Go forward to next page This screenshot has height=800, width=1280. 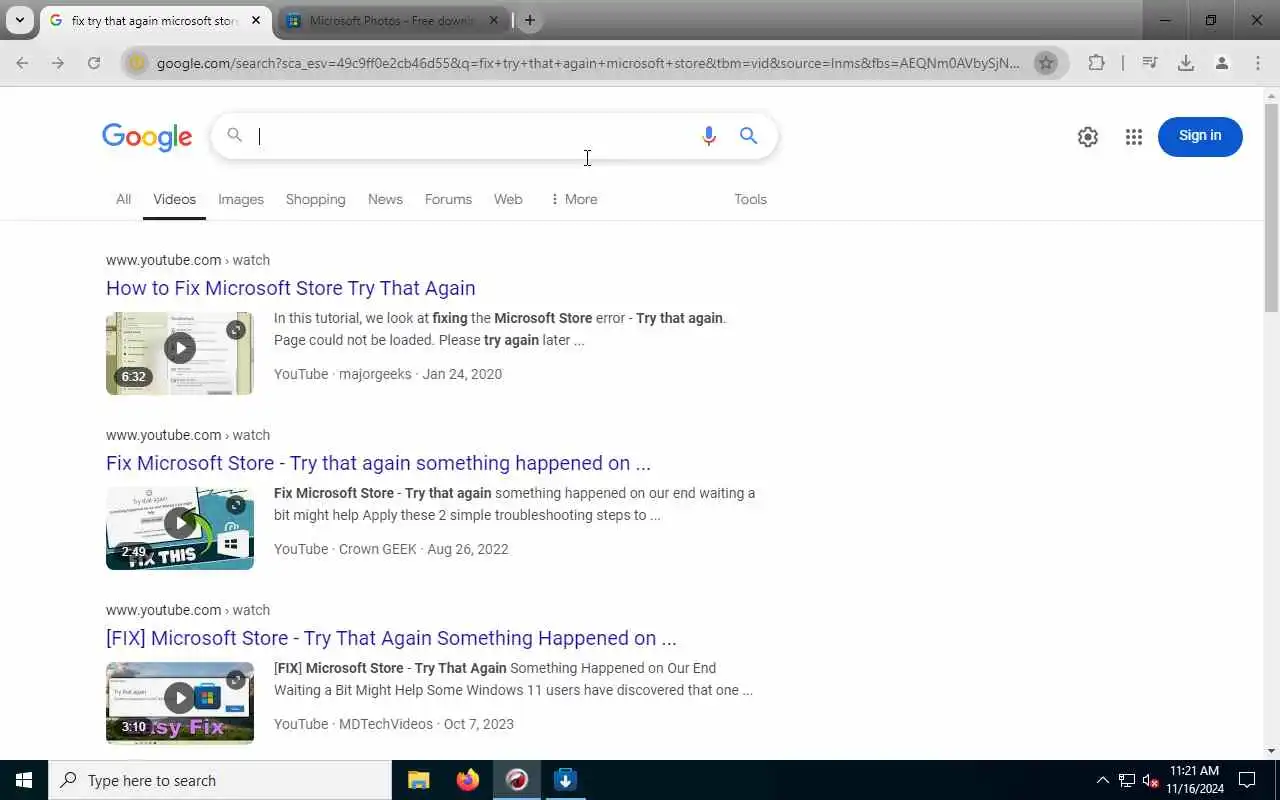coord(58,63)
